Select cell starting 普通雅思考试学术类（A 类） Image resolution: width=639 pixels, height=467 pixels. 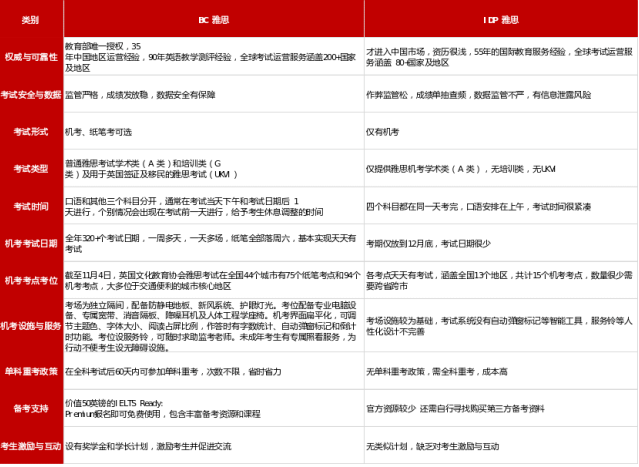click(x=214, y=168)
